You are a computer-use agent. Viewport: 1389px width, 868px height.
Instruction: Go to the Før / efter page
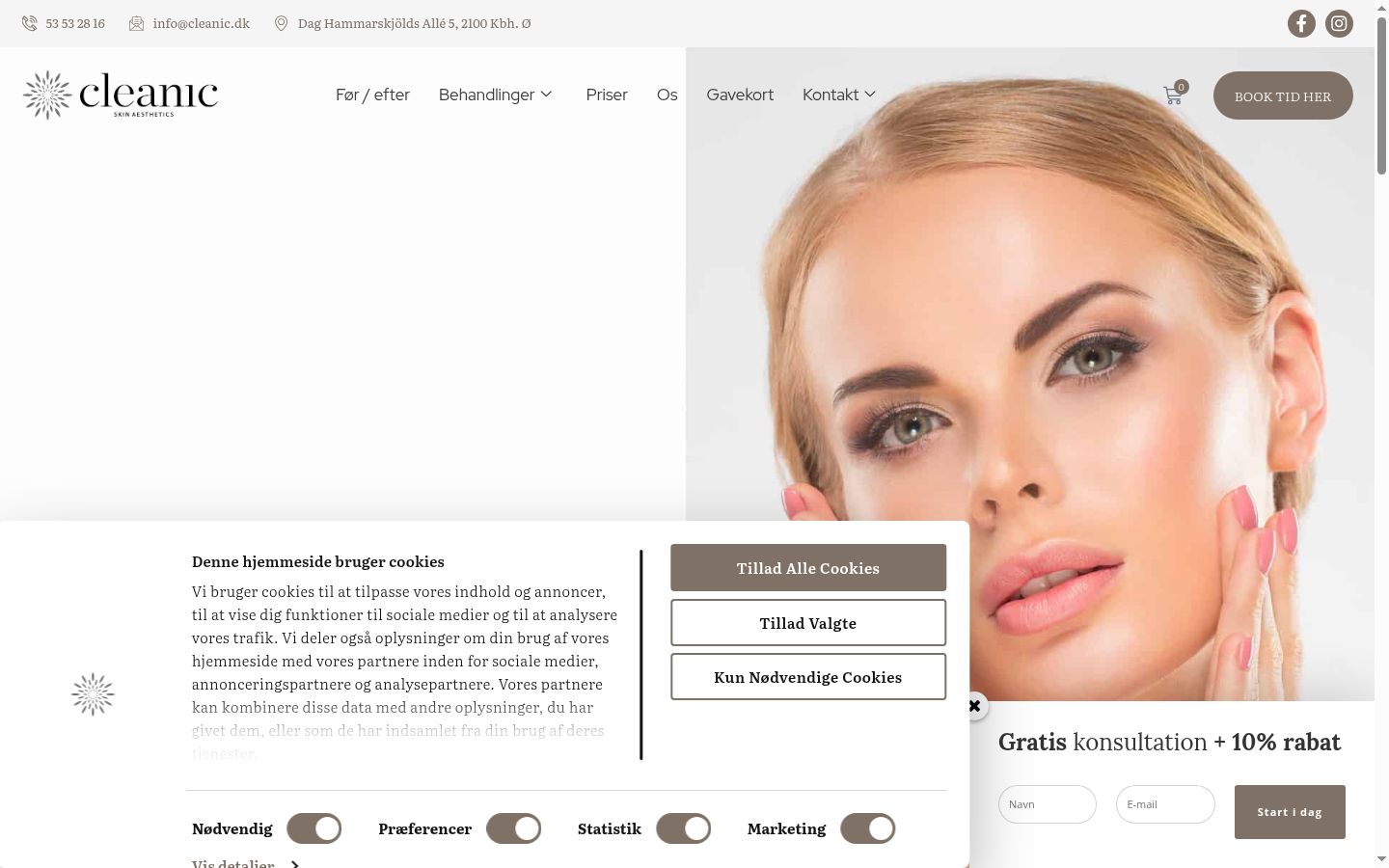point(372,95)
